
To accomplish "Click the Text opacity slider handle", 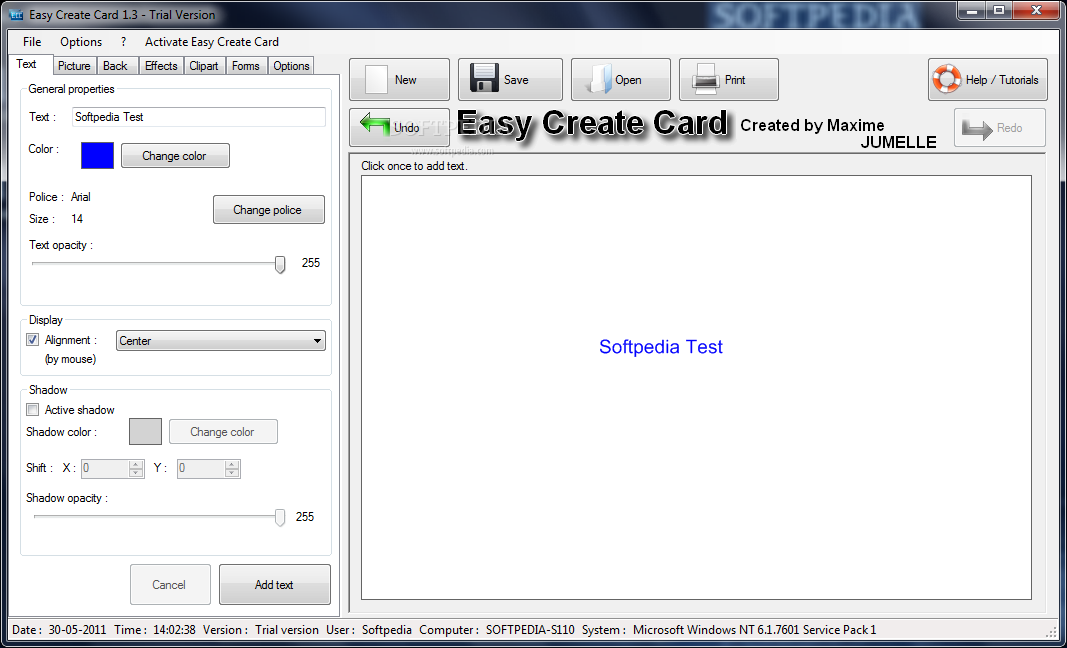I will tap(280, 264).
